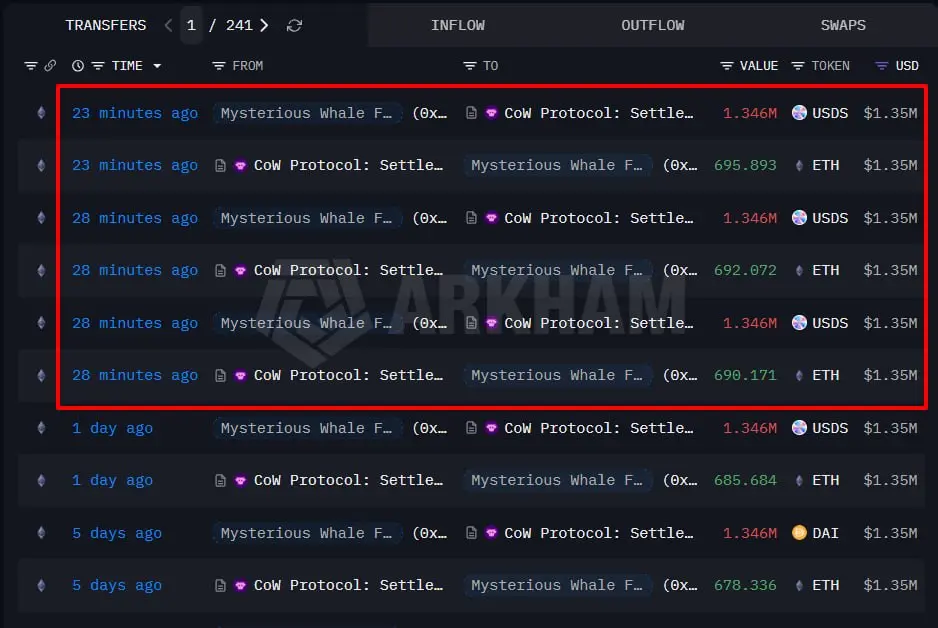Click contract document icon in 692.072 ETH row
This screenshot has width=938, height=628.
(x=220, y=270)
